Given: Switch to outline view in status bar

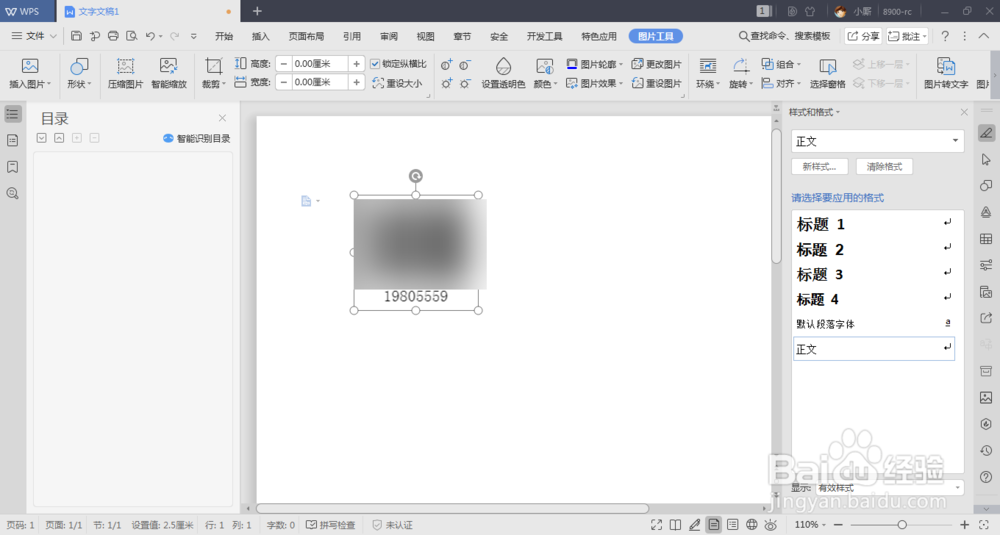Looking at the screenshot, I should click(x=733, y=525).
